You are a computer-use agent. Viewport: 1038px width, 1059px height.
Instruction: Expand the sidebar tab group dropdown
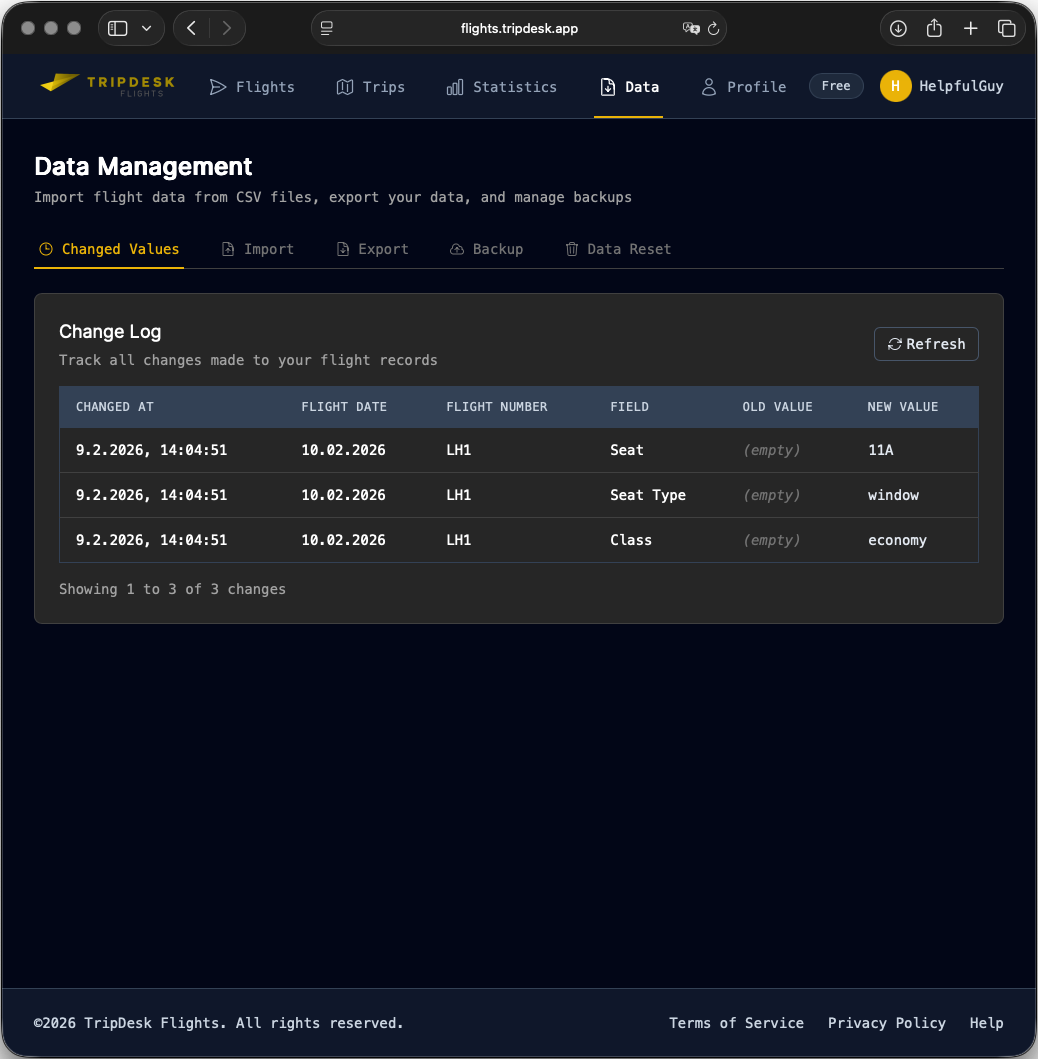pos(147,28)
